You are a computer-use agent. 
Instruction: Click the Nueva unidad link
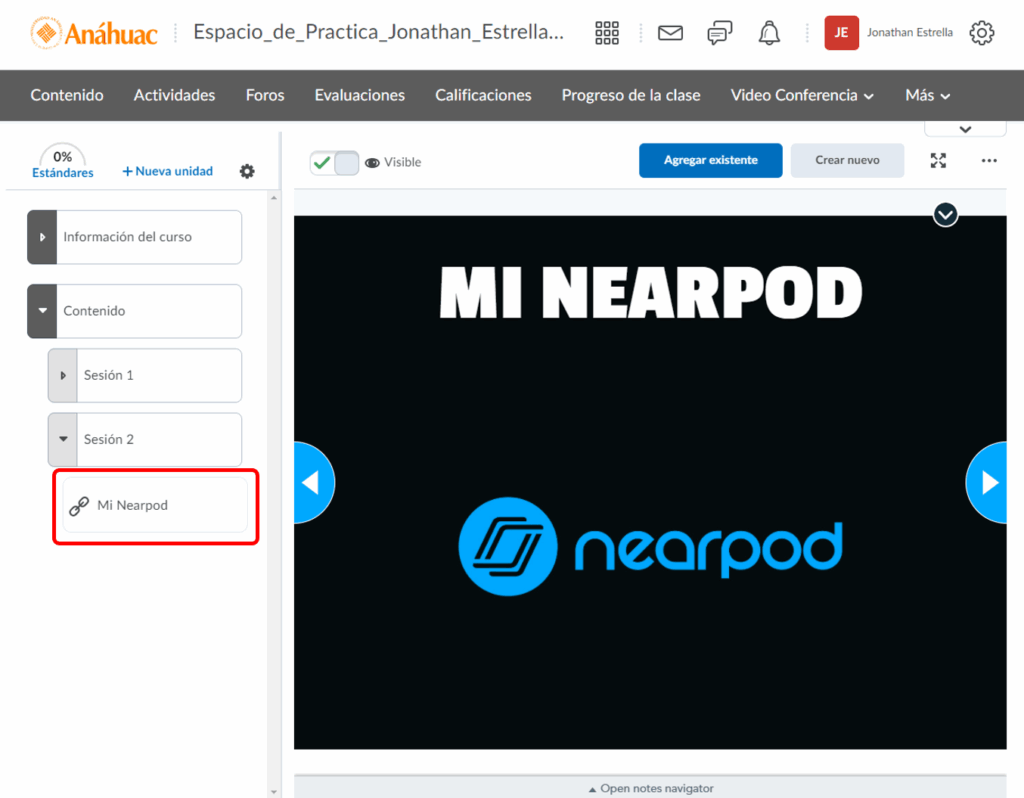coord(168,171)
